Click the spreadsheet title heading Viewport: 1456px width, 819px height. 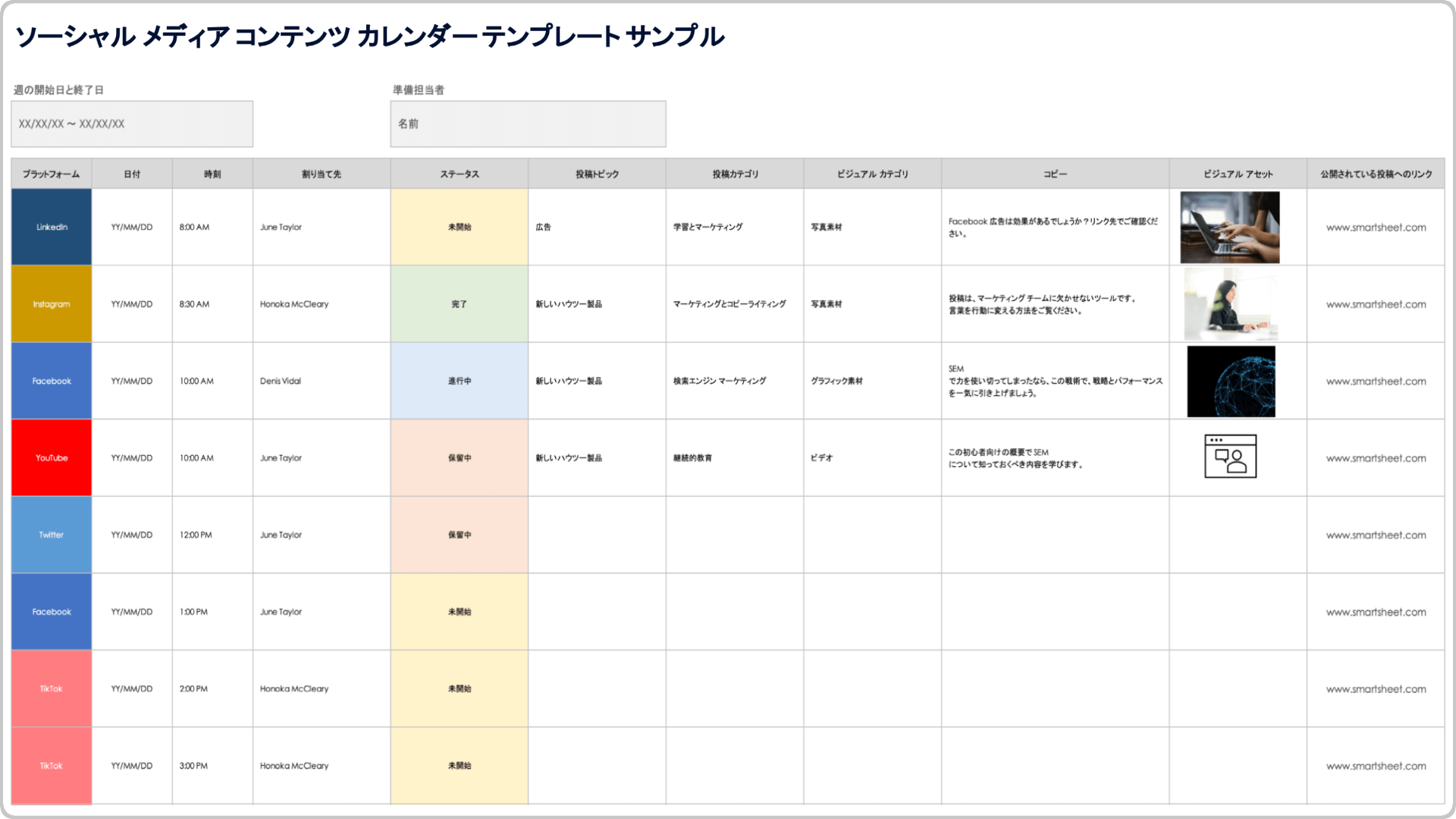pyautogui.click(x=369, y=36)
